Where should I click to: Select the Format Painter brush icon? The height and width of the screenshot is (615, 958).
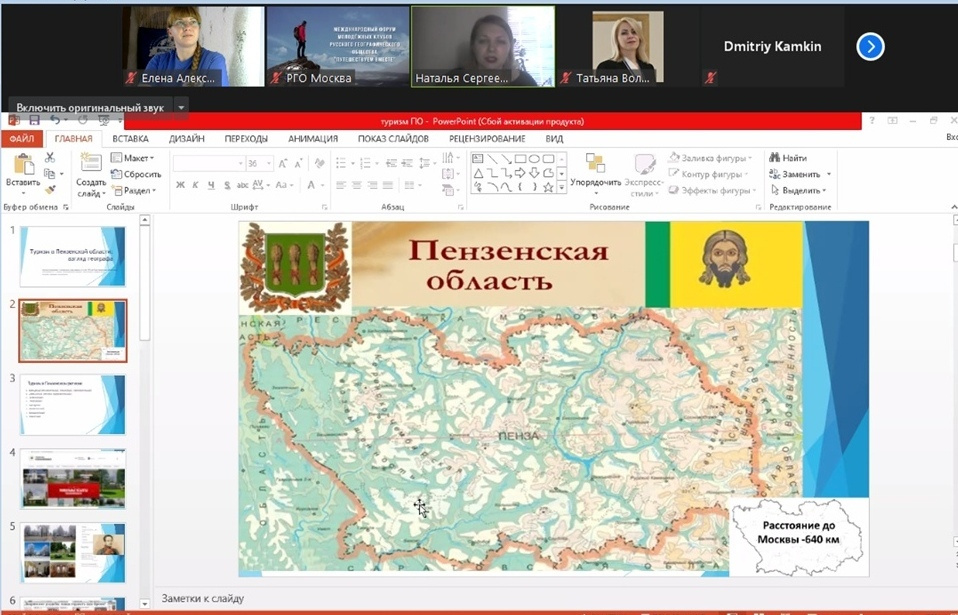tap(50, 189)
